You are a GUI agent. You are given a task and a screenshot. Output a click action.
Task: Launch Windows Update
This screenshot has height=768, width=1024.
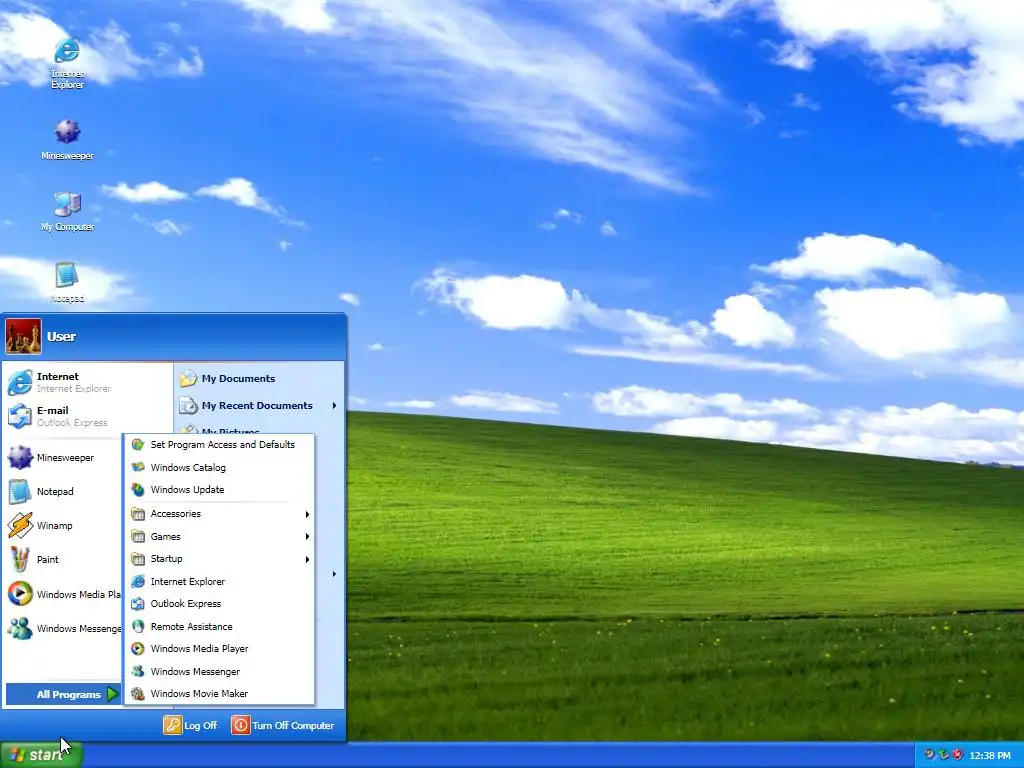click(x=219, y=489)
